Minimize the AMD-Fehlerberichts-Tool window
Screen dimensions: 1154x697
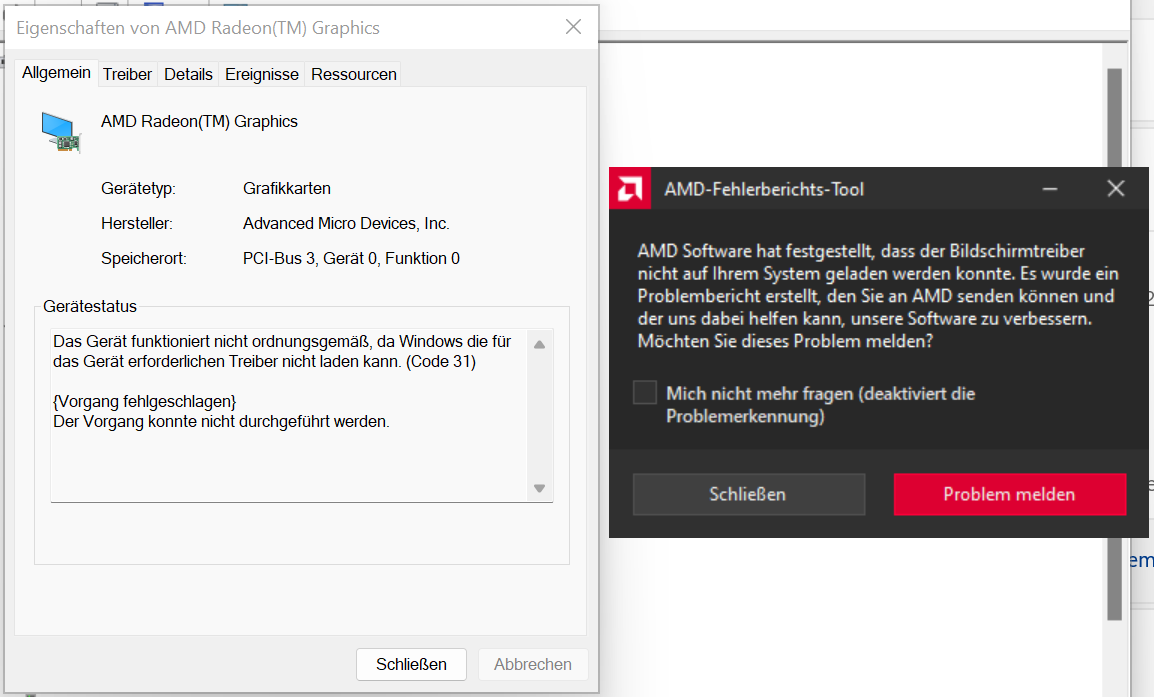click(1050, 188)
